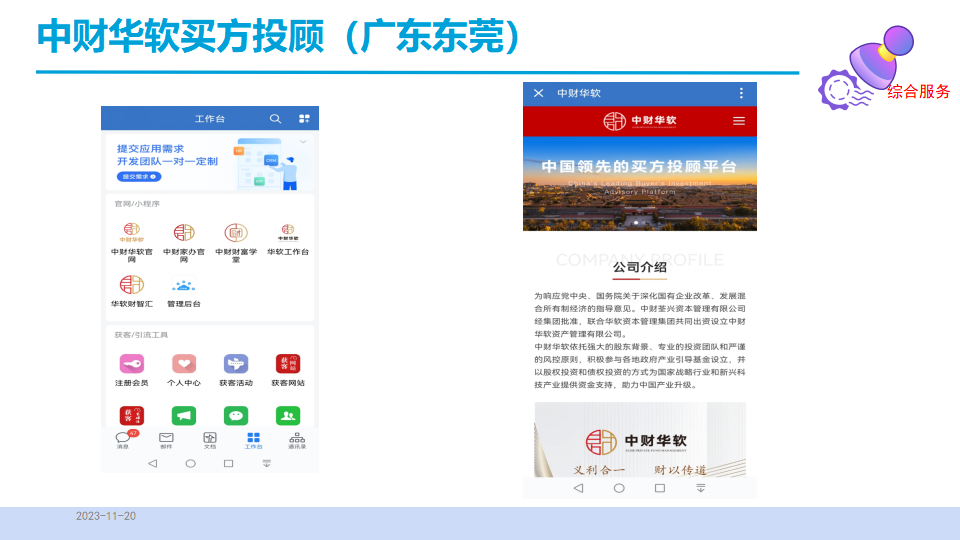This screenshot has height=540, width=960.
Task: Switch to the 邮件 tab
Action: [166, 440]
